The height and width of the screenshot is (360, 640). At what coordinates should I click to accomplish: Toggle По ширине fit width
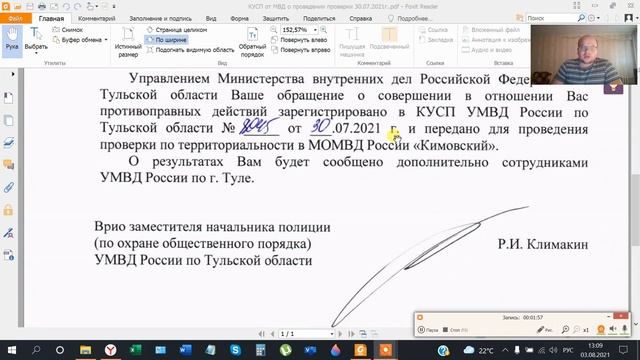(x=167, y=40)
